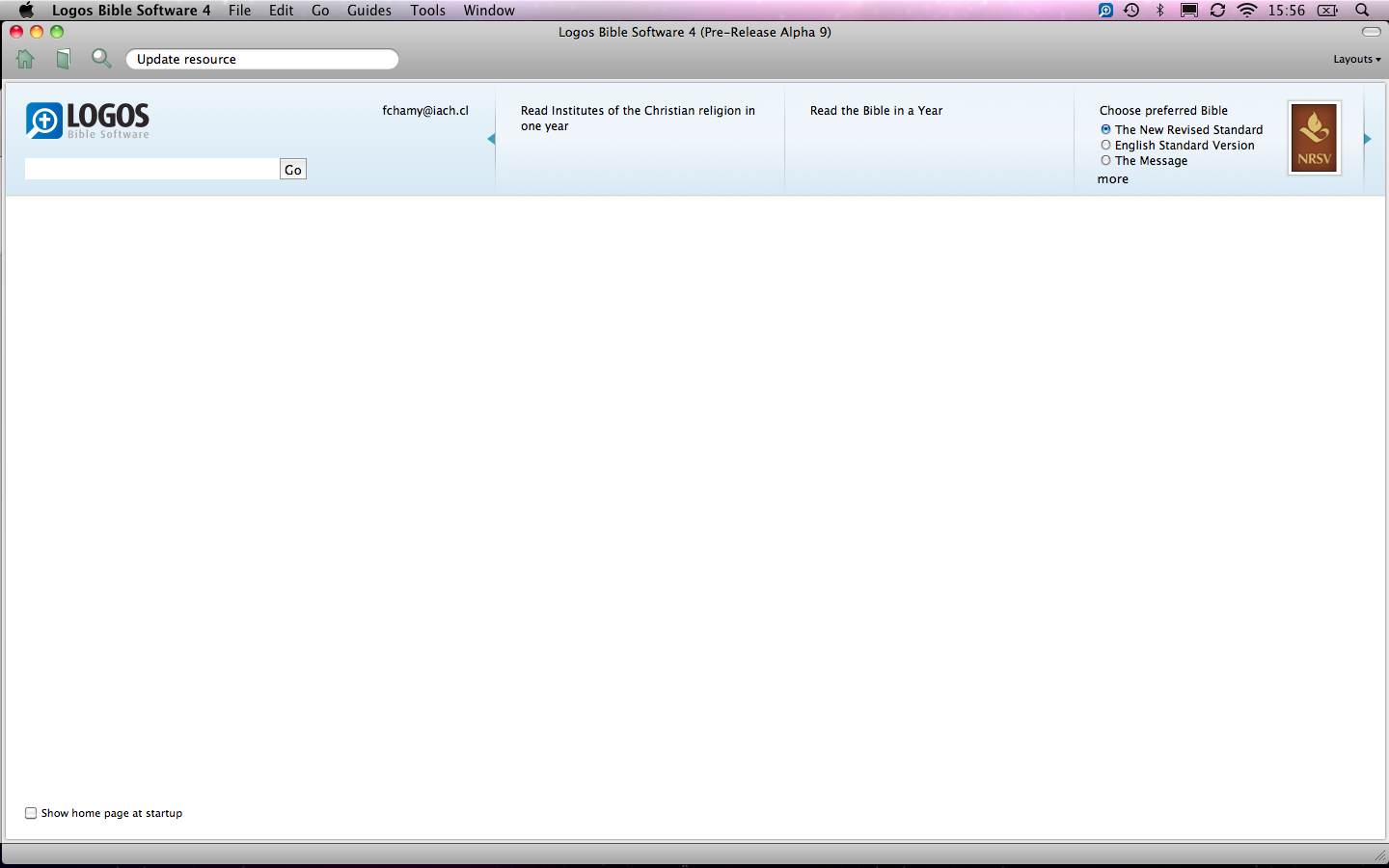Open Time Machine menu bar icon

(1131, 11)
